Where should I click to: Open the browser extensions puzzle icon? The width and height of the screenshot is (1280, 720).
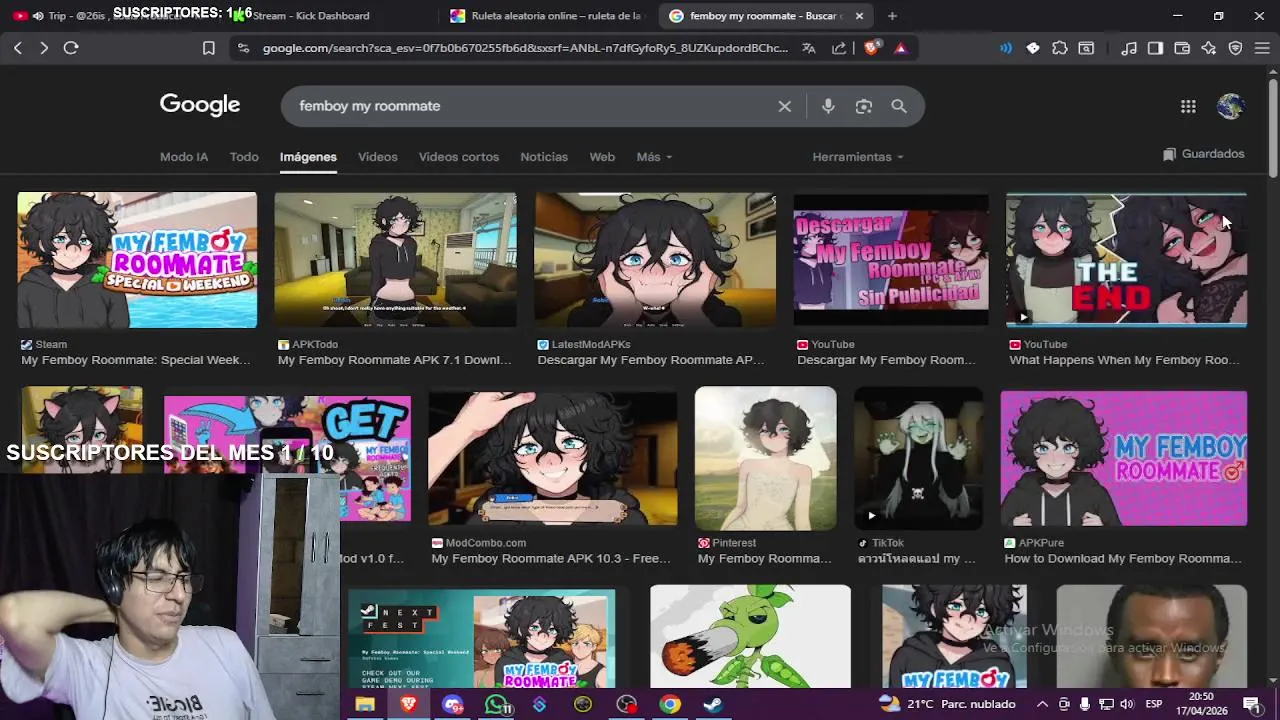coord(1060,48)
